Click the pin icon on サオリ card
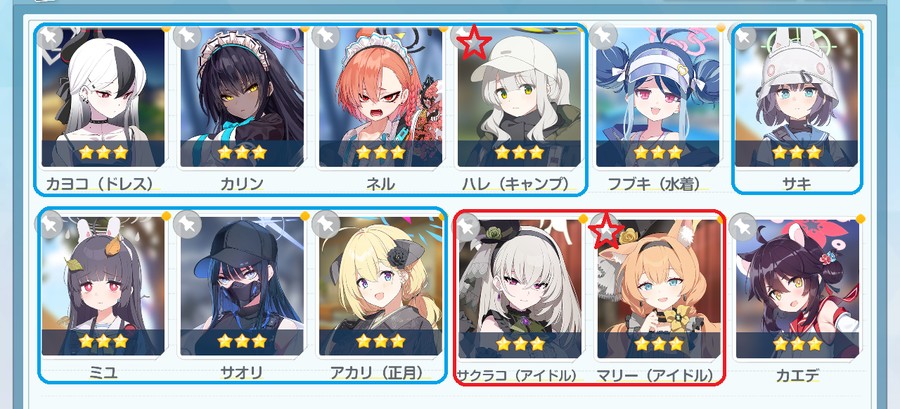Viewport: 900px width, 409px height. click(x=187, y=224)
